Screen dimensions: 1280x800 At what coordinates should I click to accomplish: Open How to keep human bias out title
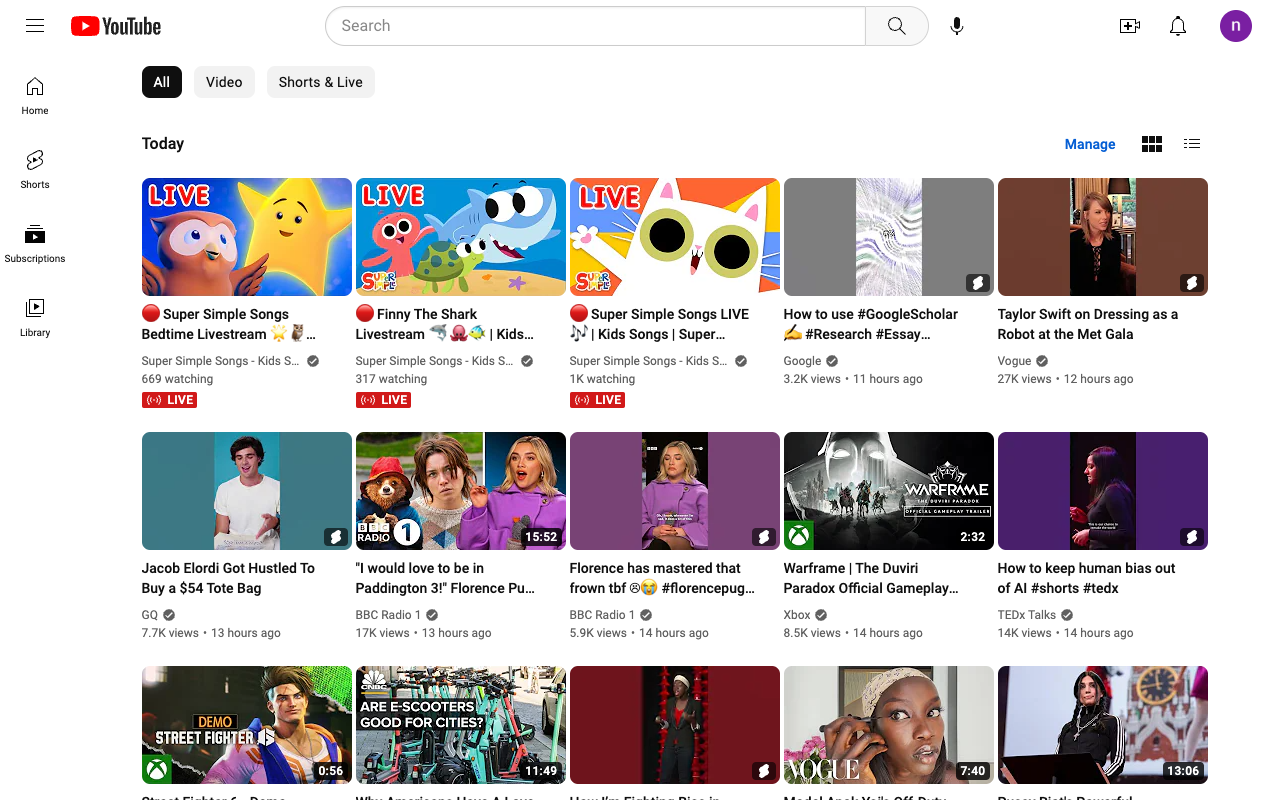1087,578
